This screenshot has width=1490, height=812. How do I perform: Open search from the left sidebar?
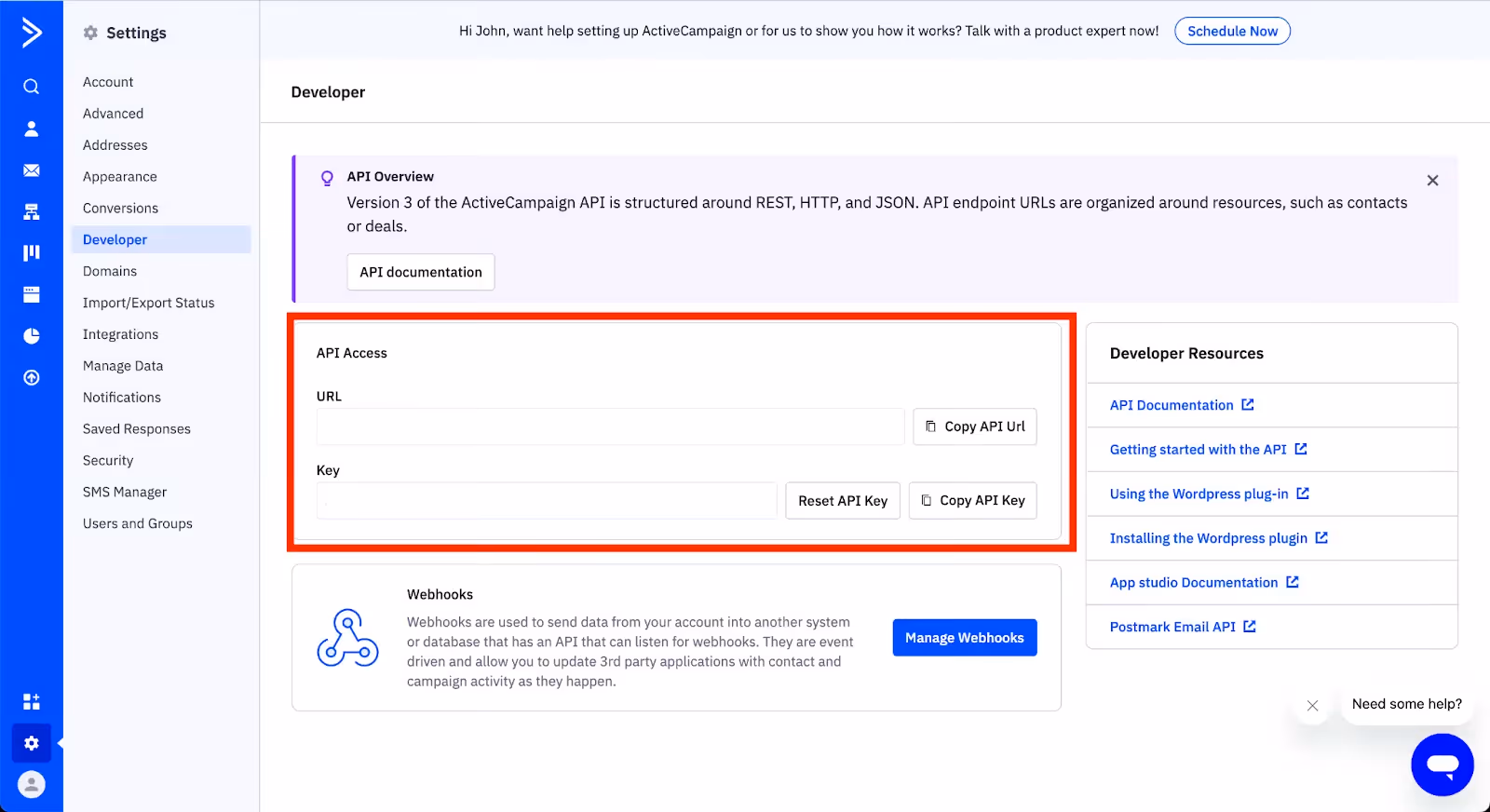tap(32, 87)
